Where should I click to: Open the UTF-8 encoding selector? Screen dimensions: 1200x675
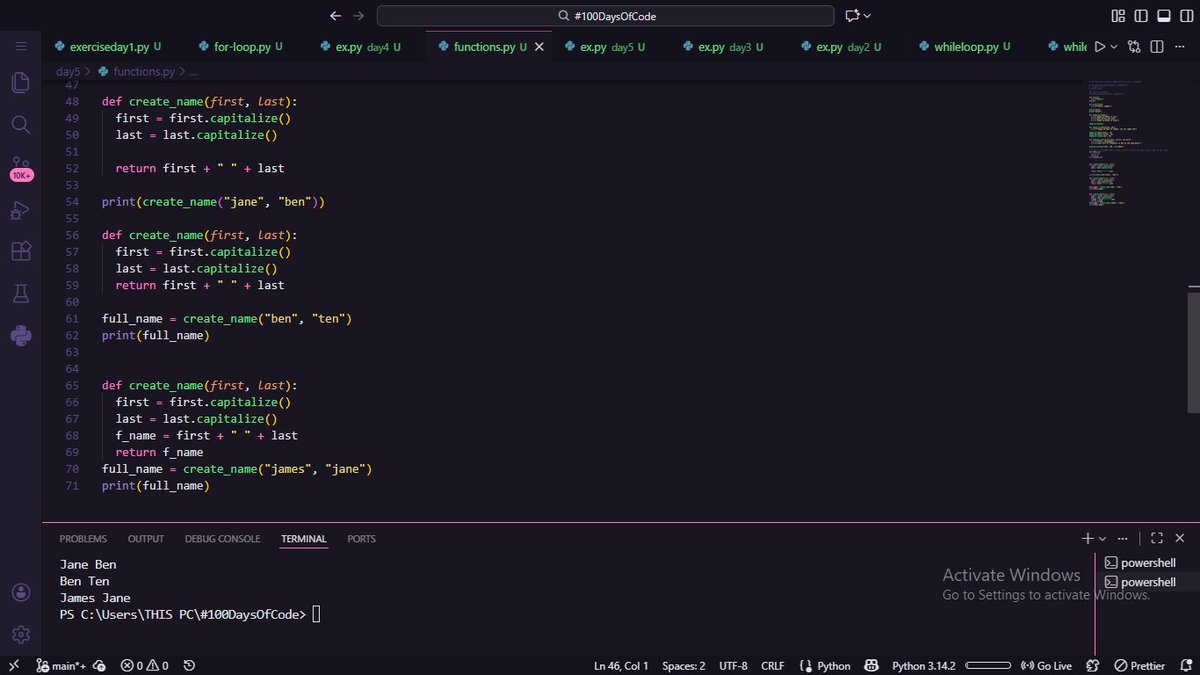point(732,665)
